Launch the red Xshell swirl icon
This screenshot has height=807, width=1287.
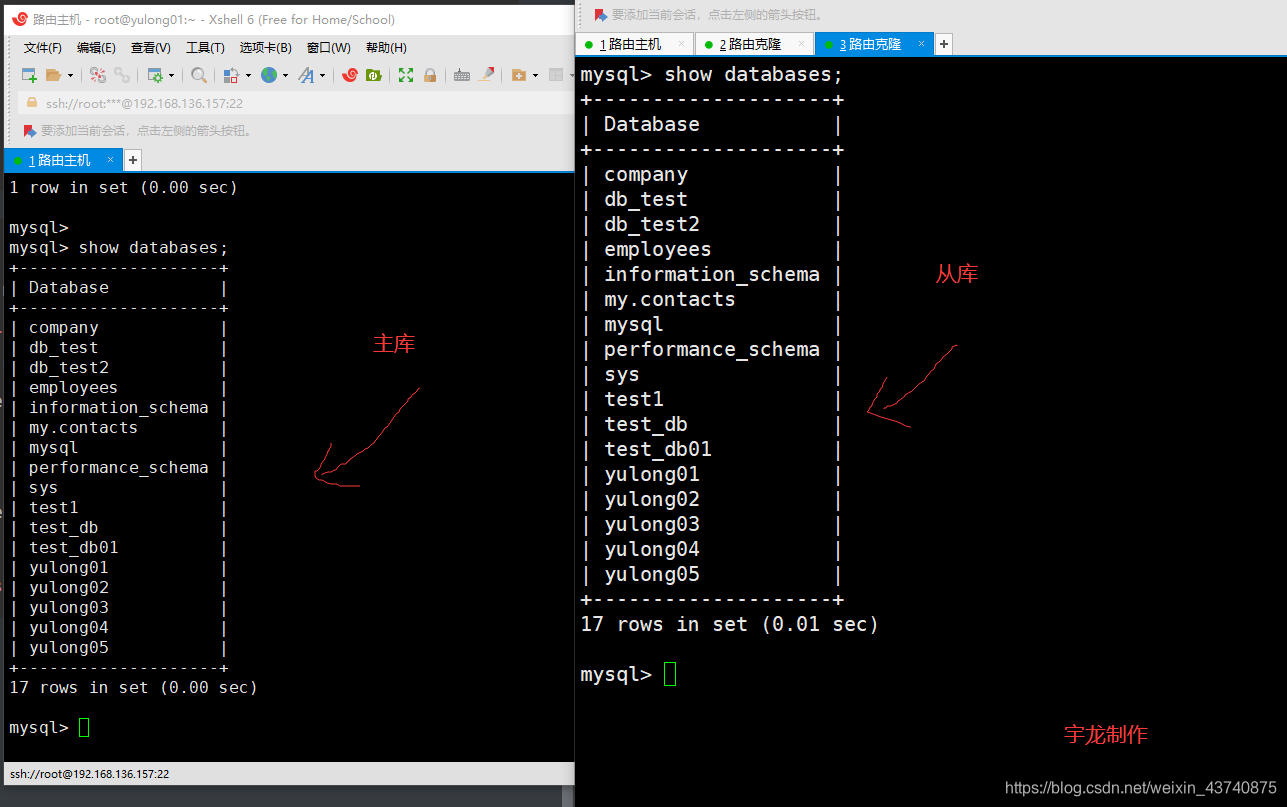tap(350, 75)
